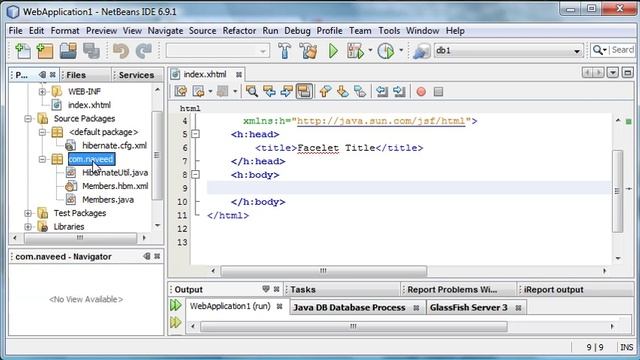
Task: Toggle Highlight Search in editor toolbar
Action: point(304,91)
